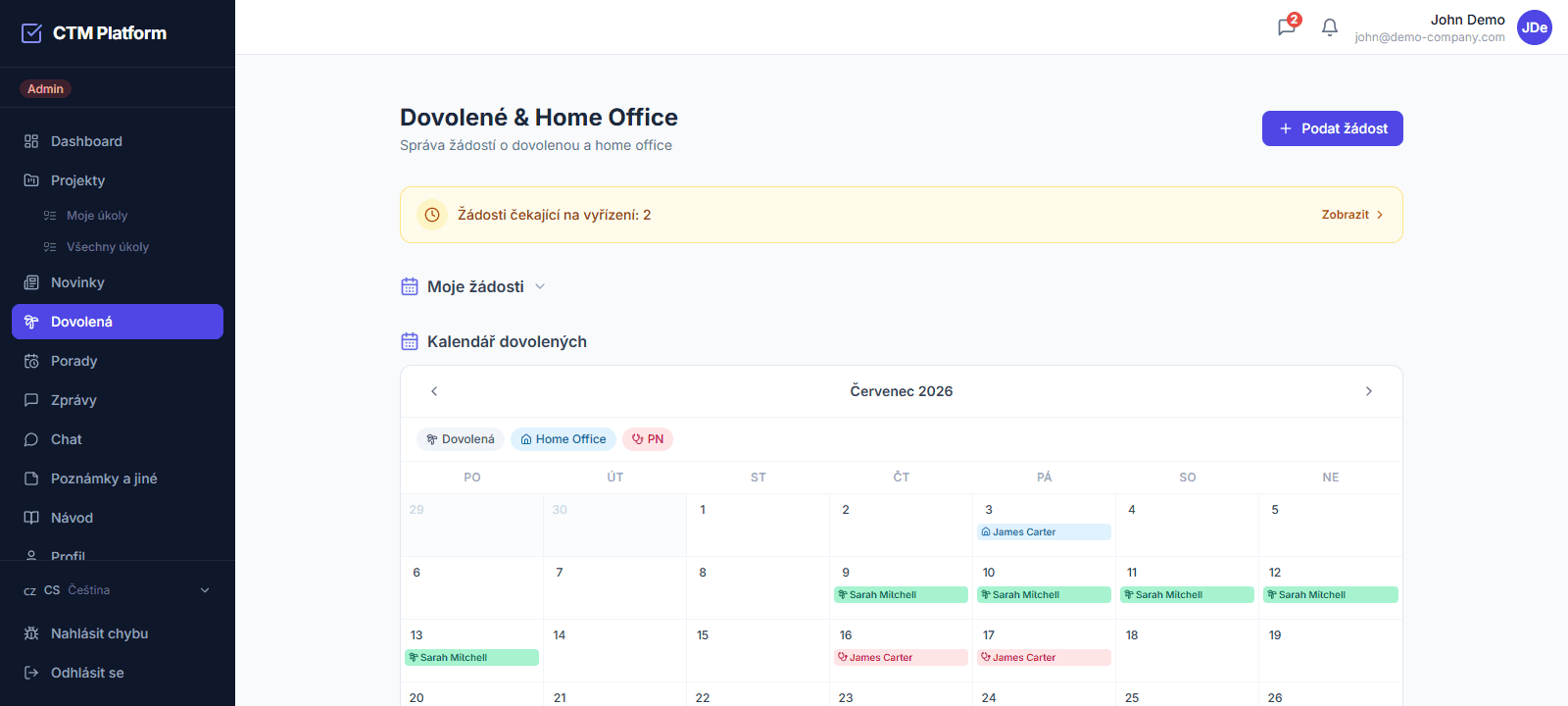Click the CTM Platform logo icon

pyautogui.click(x=31, y=33)
